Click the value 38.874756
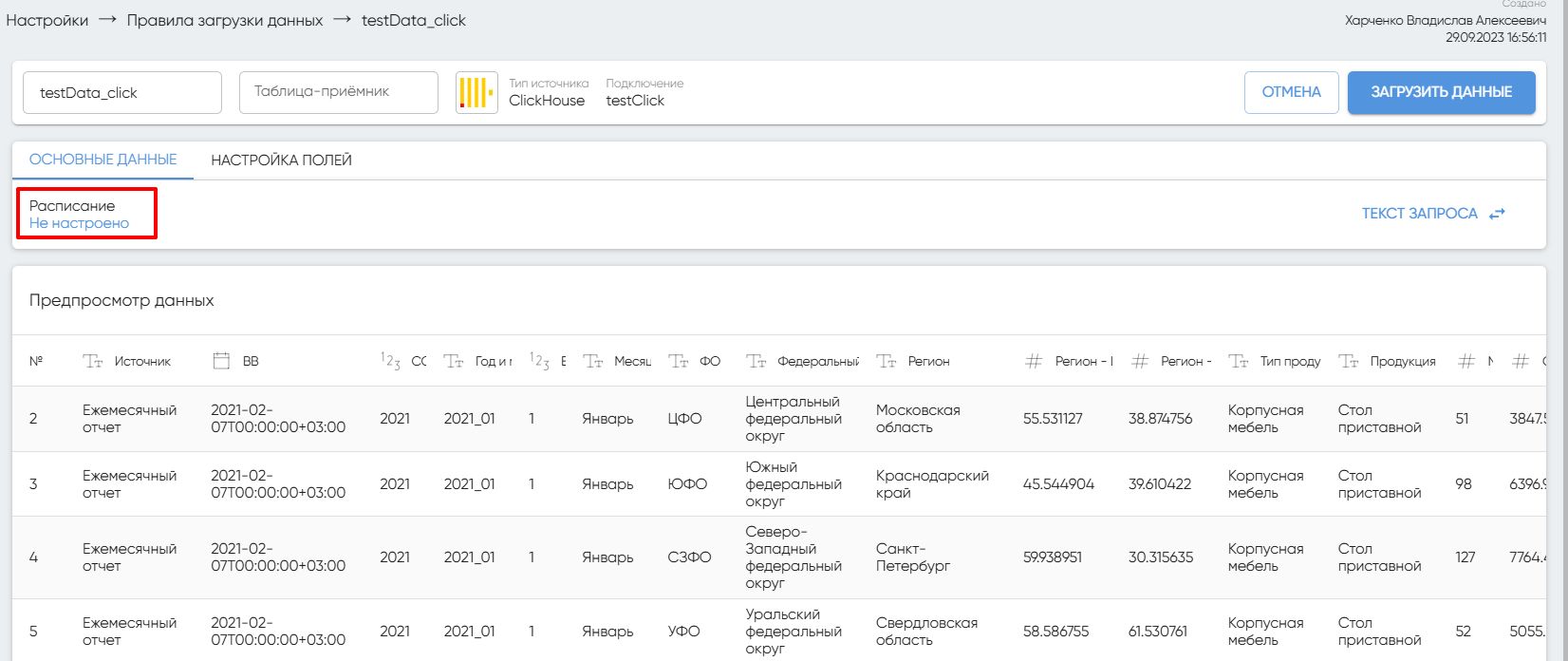 point(1160,419)
